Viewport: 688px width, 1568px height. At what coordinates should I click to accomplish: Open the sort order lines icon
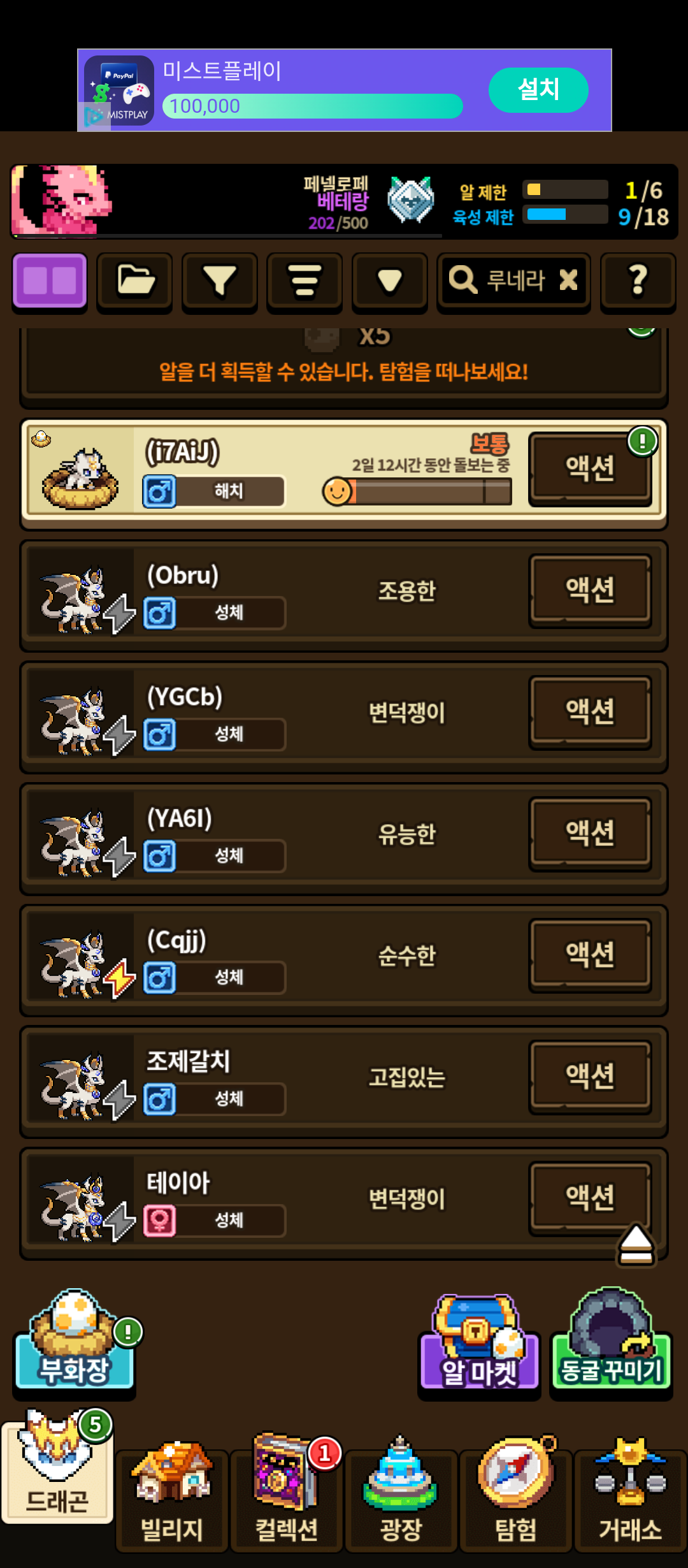click(x=305, y=281)
